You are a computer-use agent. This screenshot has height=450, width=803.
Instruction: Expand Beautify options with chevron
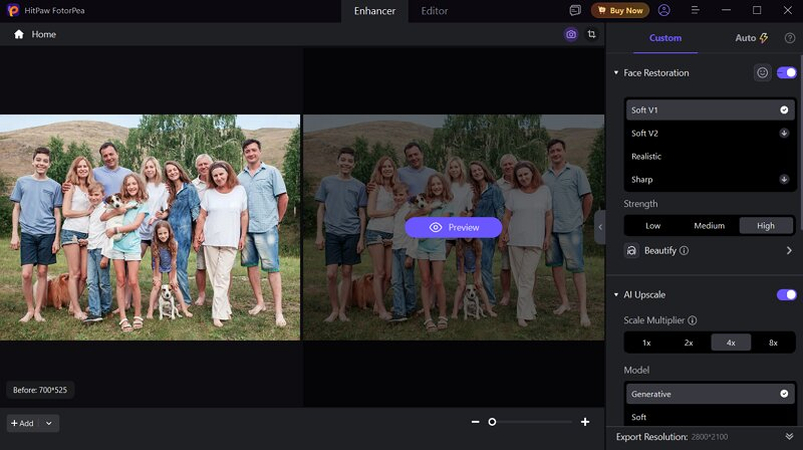[x=789, y=250]
